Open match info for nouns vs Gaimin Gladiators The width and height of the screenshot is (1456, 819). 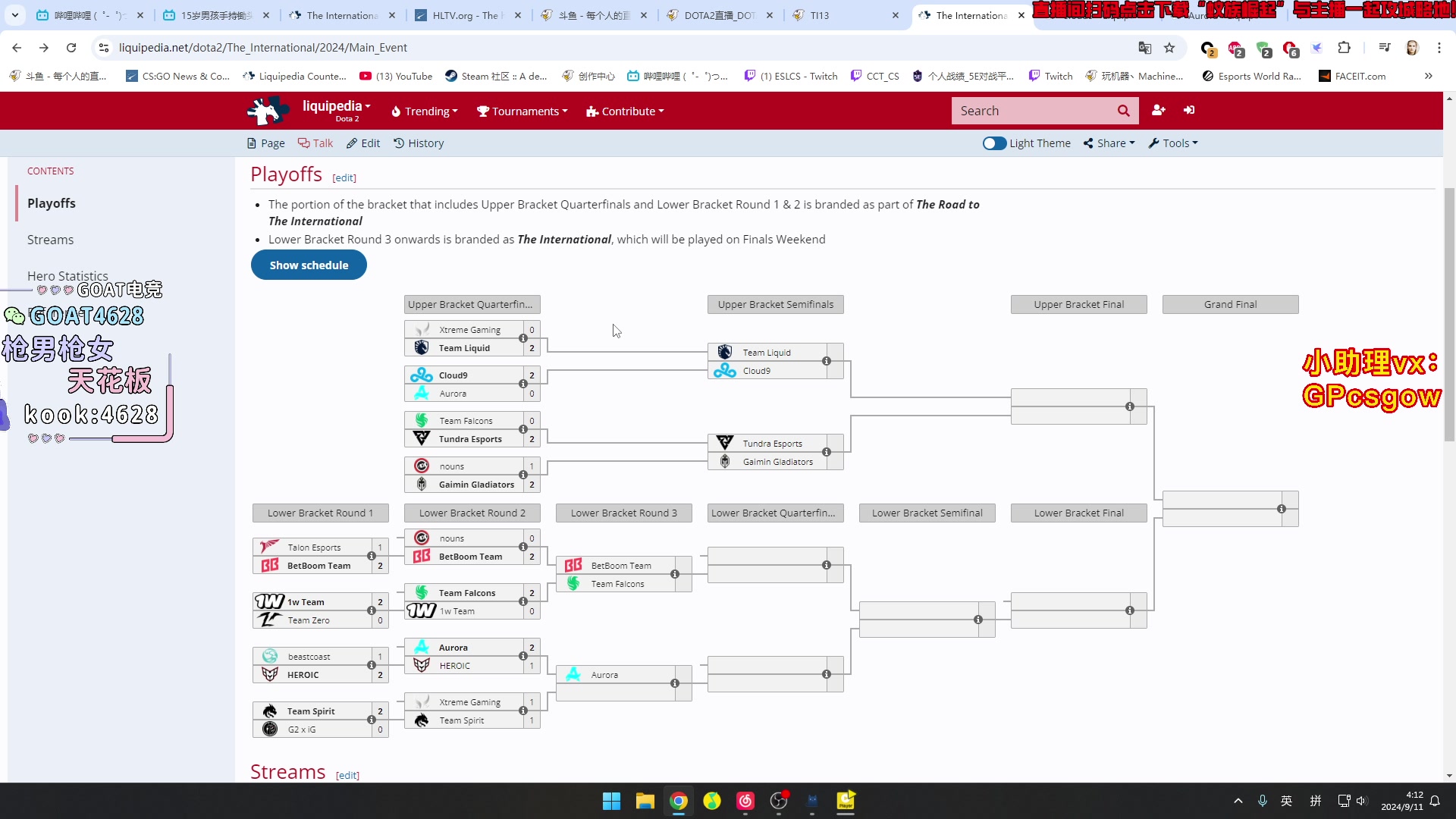click(x=523, y=475)
